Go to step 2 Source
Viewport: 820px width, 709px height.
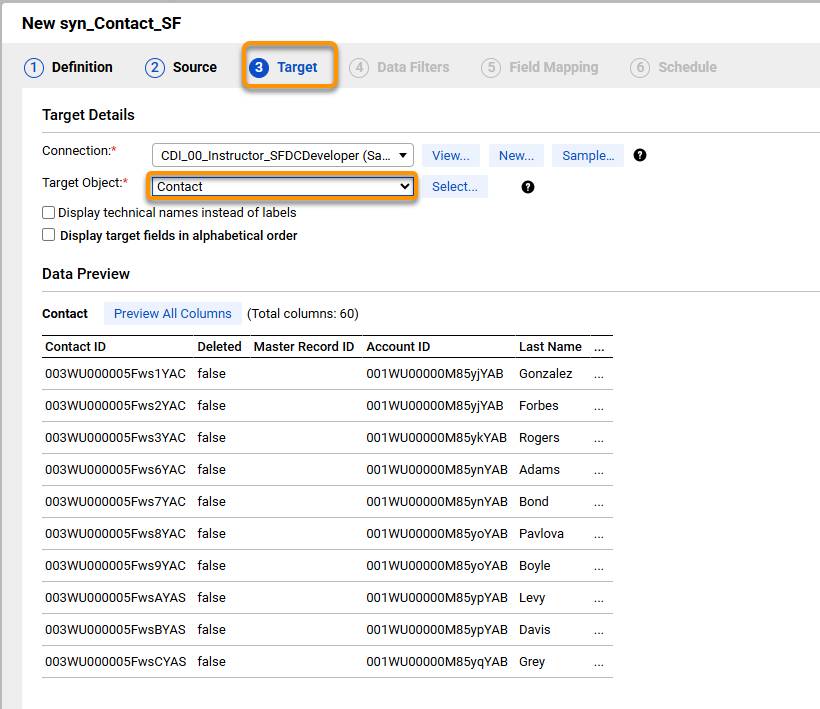pyautogui.click(x=181, y=67)
